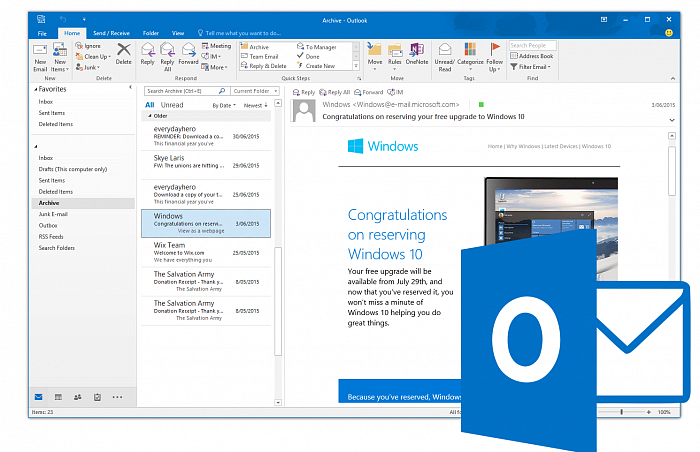Viewport: 700px width, 452px height.
Task: Open the Junk E-mail folder
Action: [54, 213]
